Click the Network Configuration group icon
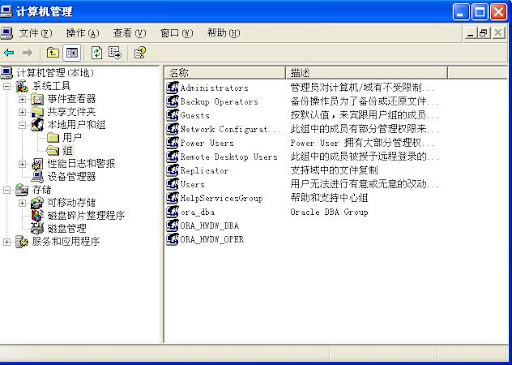Screen dimensions: 512x365 (x=172, y=129)
